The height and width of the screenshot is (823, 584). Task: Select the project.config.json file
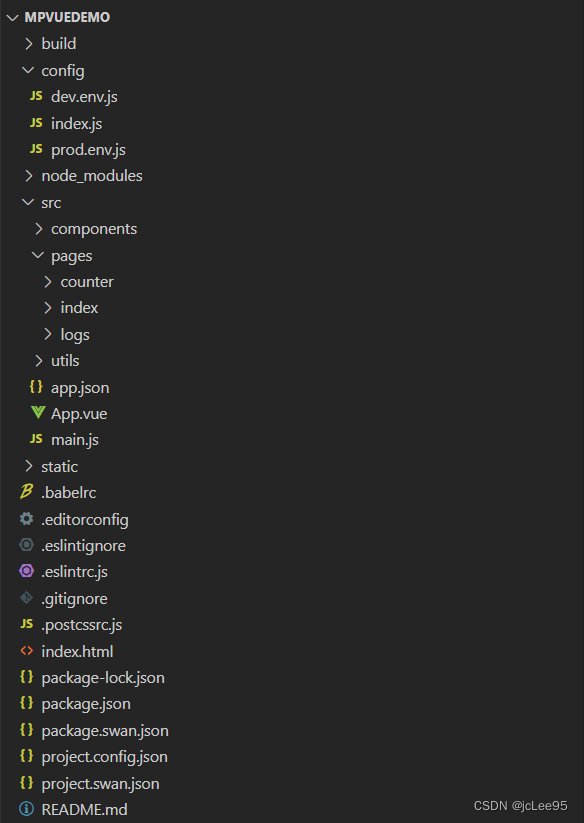click(x=104, y=757)
